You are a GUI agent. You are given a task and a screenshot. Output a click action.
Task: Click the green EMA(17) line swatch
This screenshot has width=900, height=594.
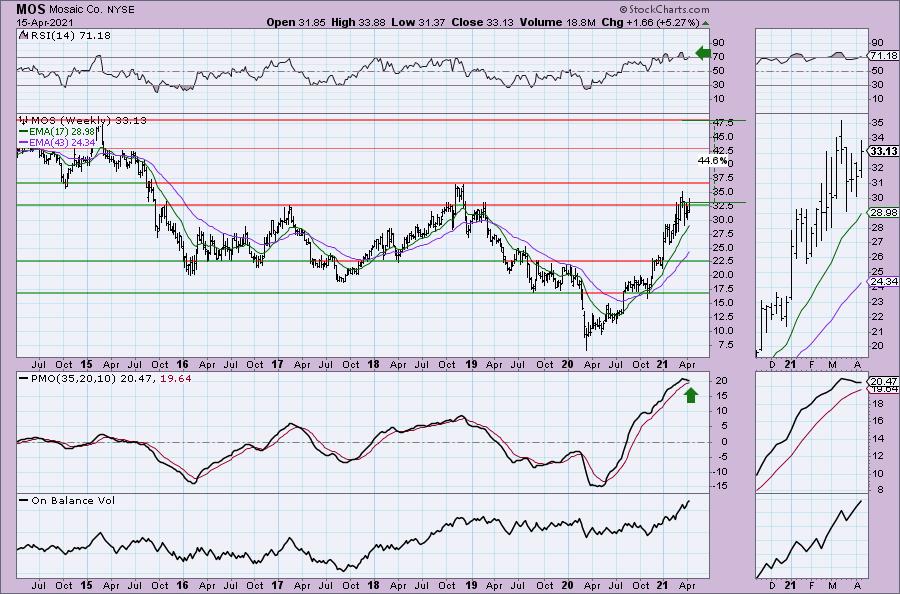point(24,131)
